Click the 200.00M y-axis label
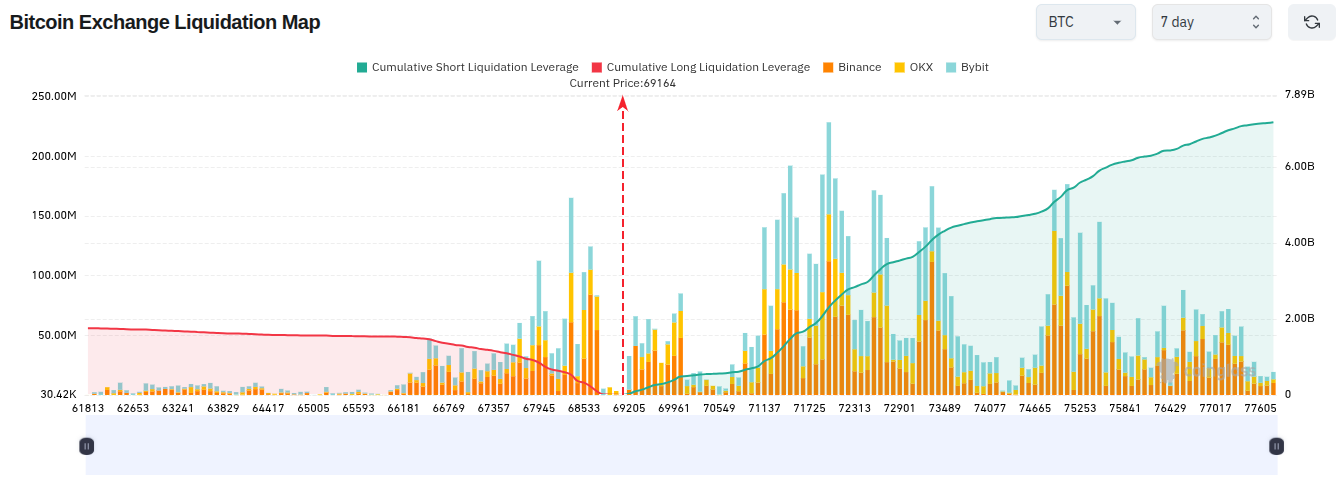 click(x=55, y=157)
